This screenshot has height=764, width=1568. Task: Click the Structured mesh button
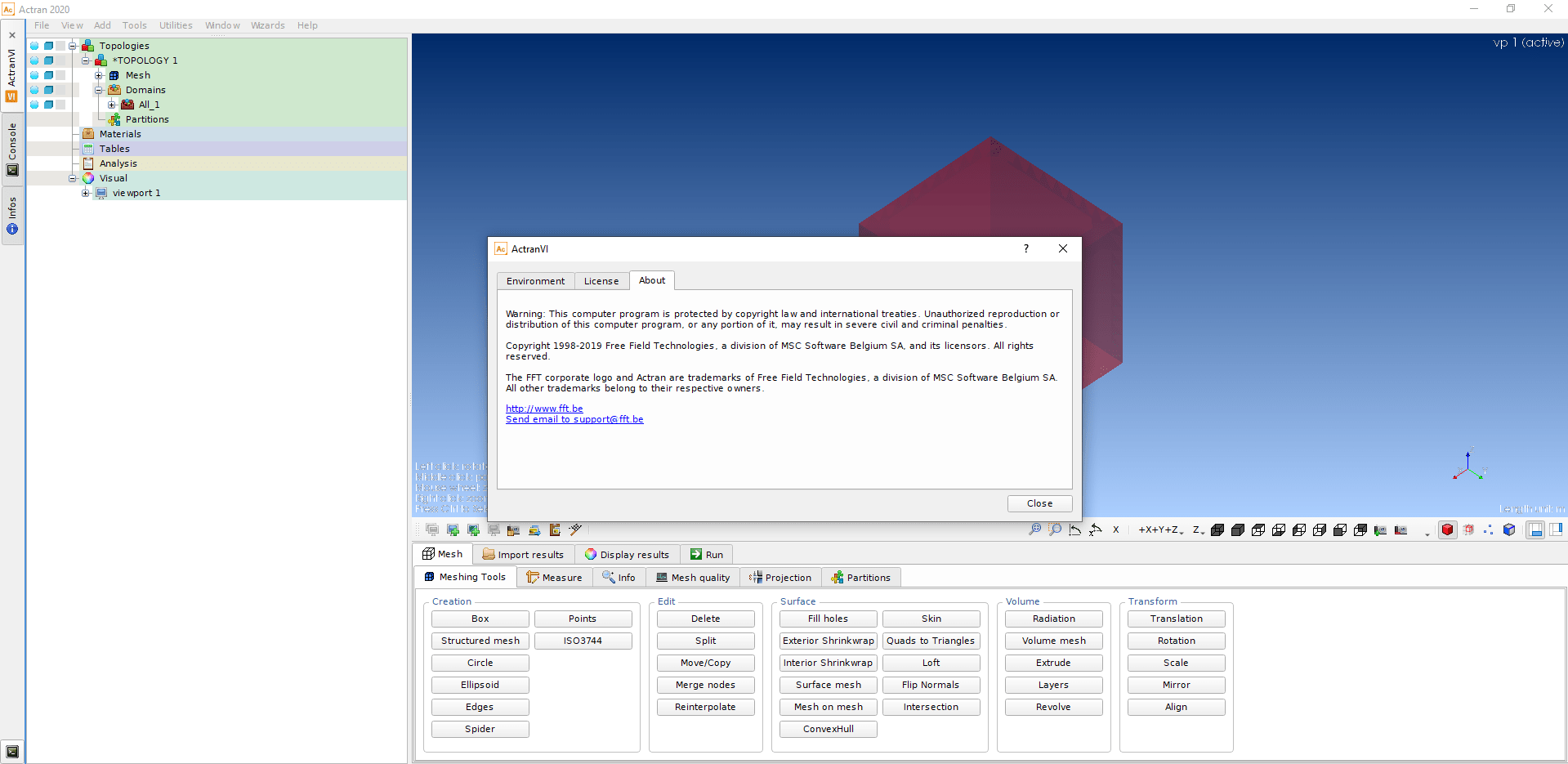point(480,641)
